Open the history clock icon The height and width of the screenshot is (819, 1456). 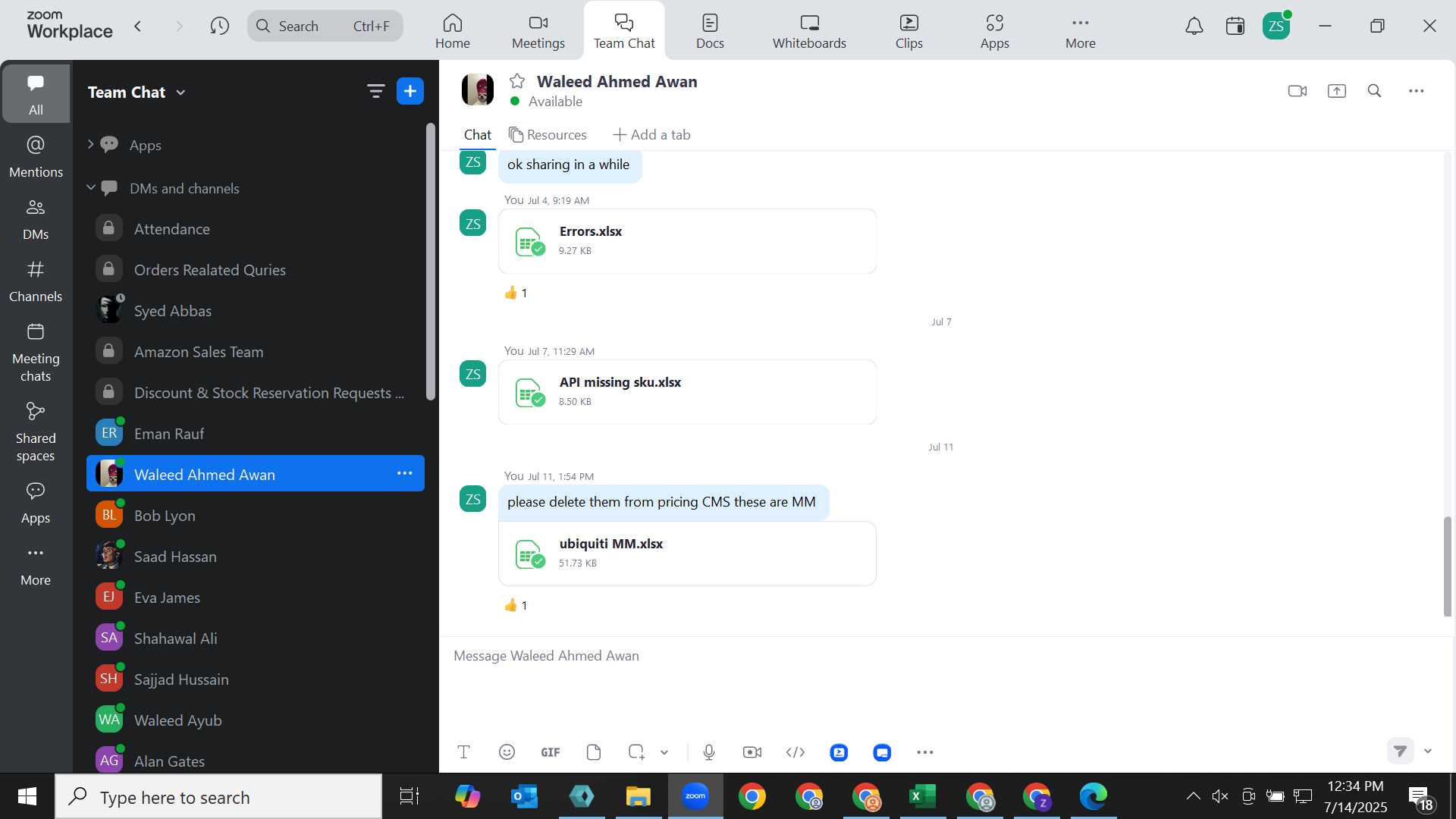220,27
